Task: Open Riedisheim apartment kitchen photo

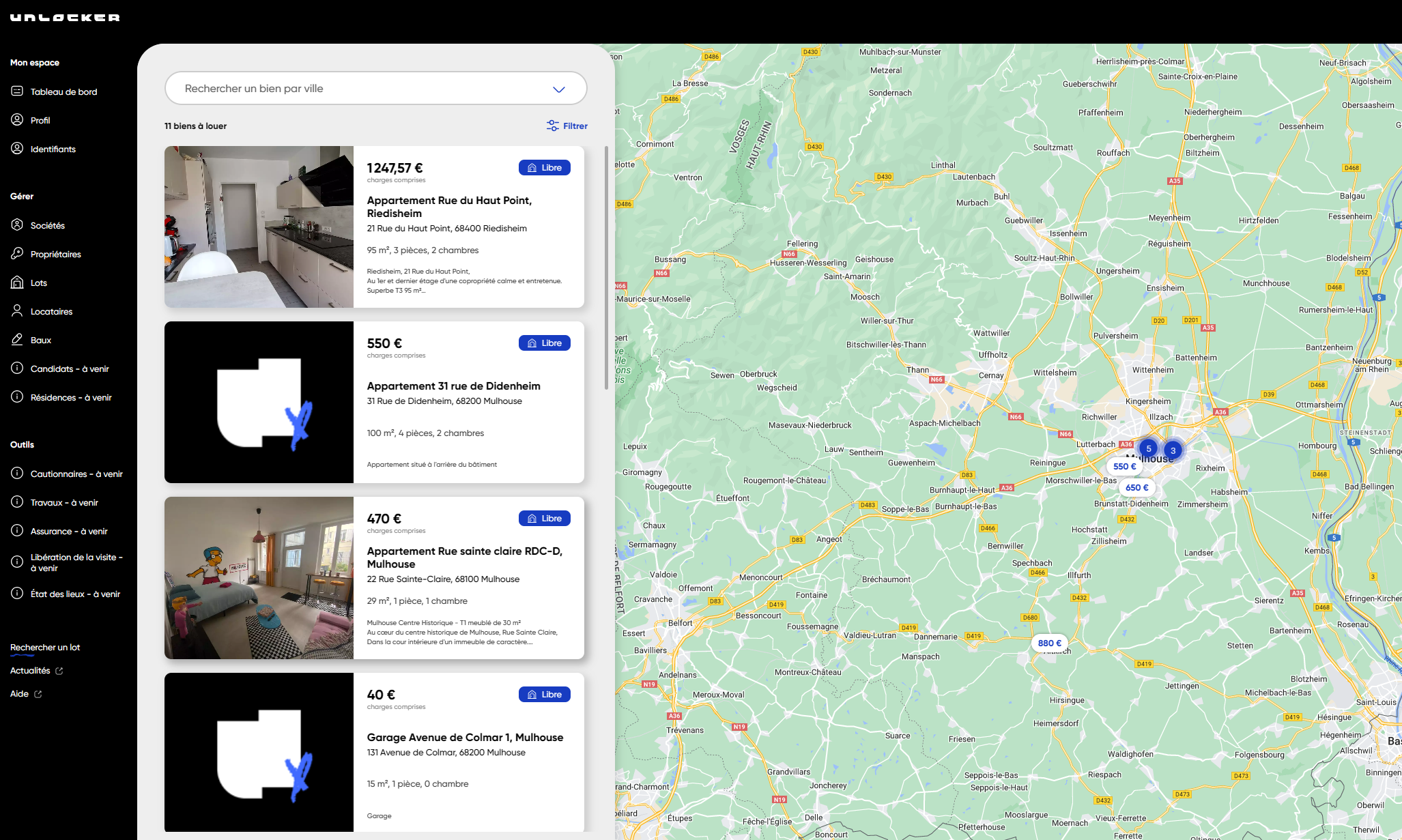Action: tap(259, 227)
